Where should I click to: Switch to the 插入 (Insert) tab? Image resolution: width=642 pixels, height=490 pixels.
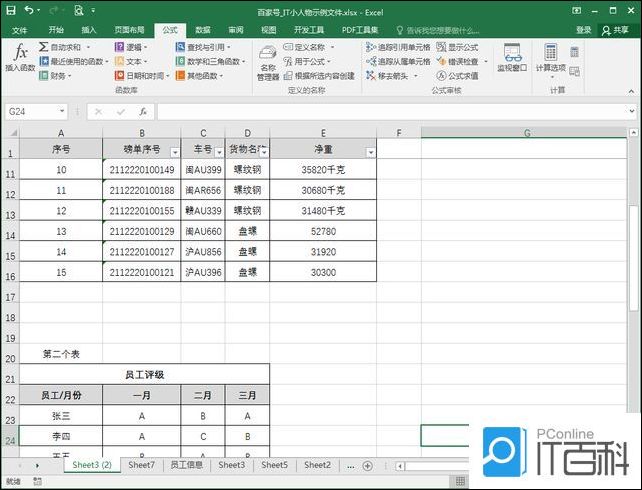click(x=88, y=30)
